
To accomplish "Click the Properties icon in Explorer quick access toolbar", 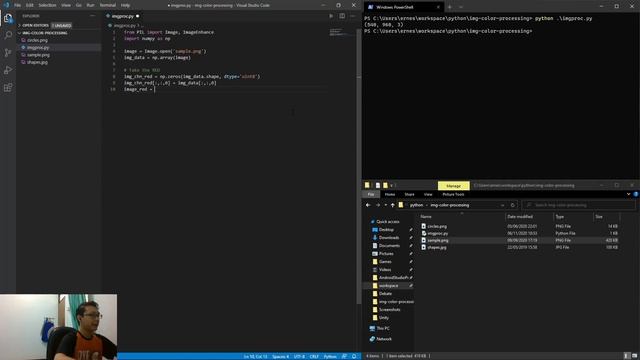I will 378,185.
